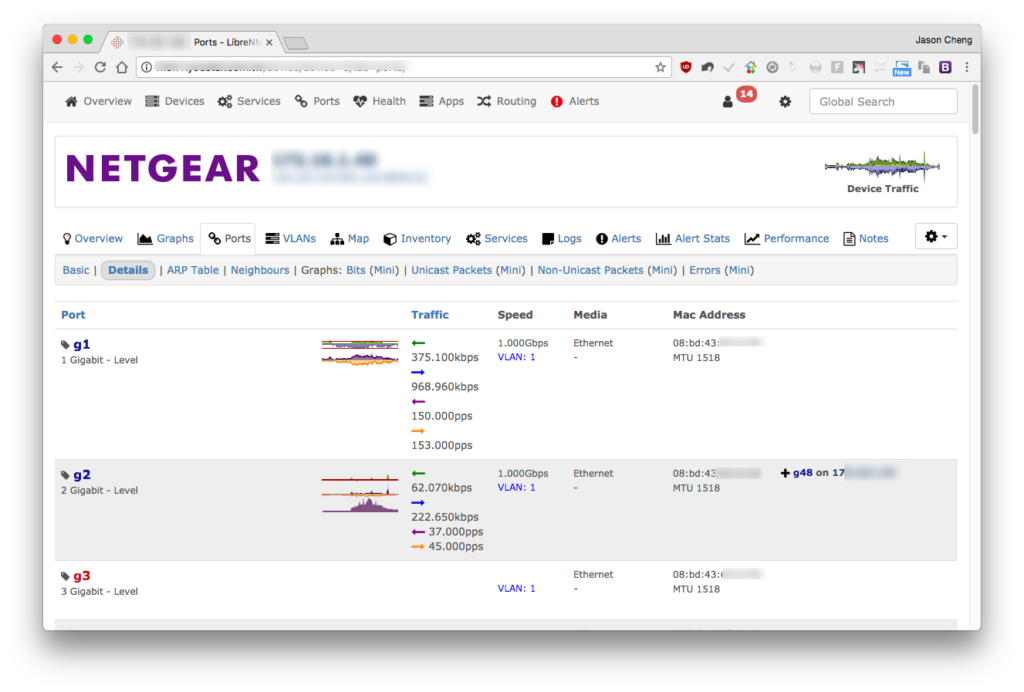Click the Global Search input field

coord(883,102)
